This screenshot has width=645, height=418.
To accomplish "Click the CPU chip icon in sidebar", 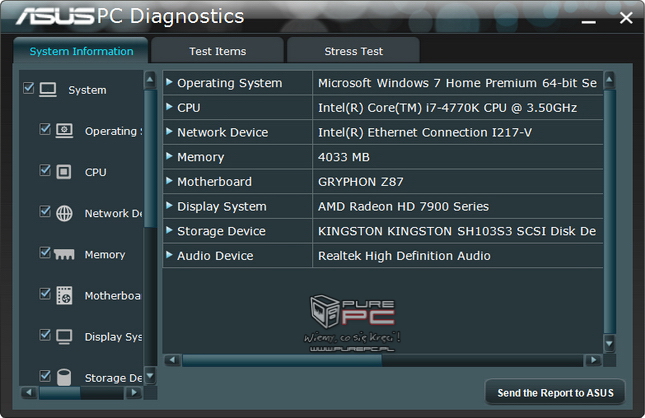I will click(x=64, y=172).
